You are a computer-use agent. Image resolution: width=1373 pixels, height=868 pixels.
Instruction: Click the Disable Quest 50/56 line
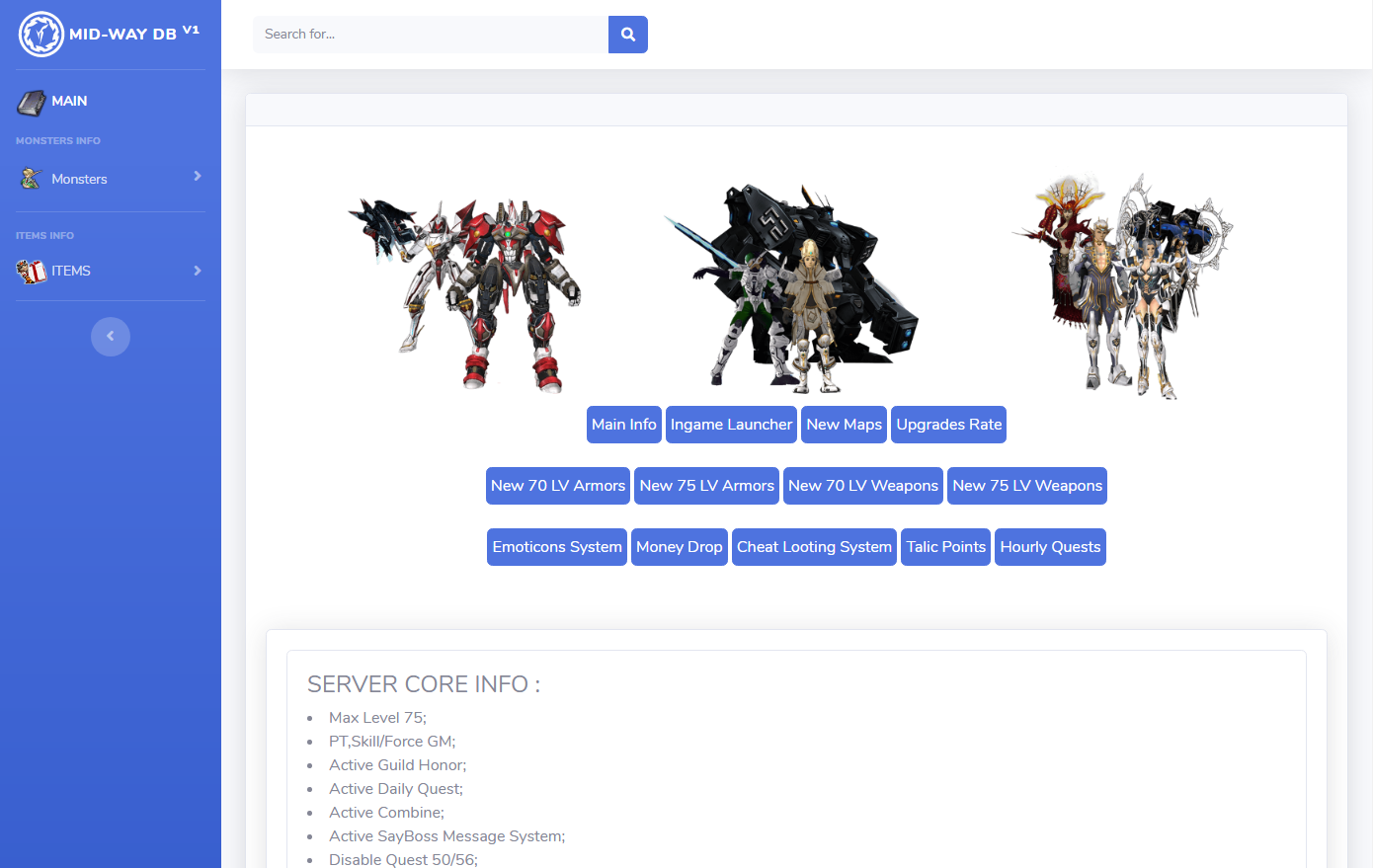(x=403, y=859)
